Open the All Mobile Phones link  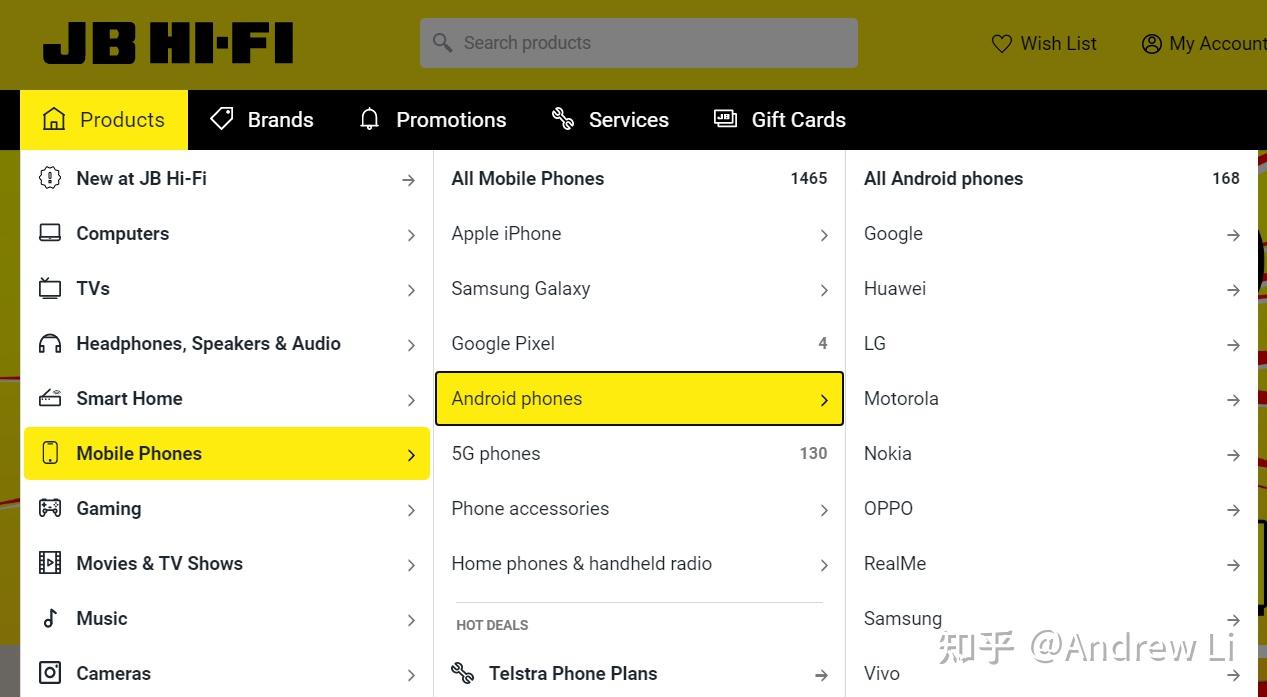tap(639, 178)
